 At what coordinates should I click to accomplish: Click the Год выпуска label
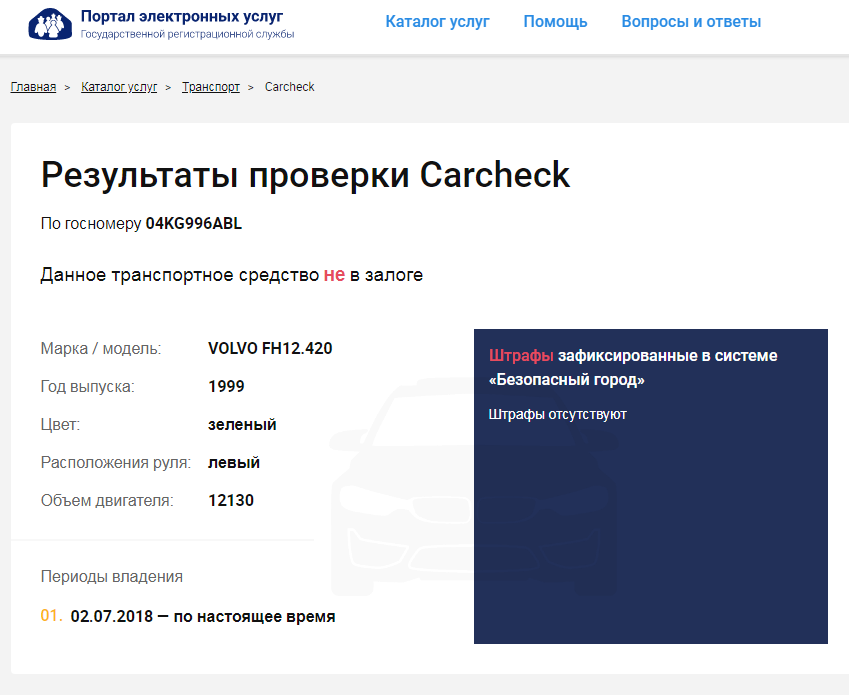click(88, 386)
